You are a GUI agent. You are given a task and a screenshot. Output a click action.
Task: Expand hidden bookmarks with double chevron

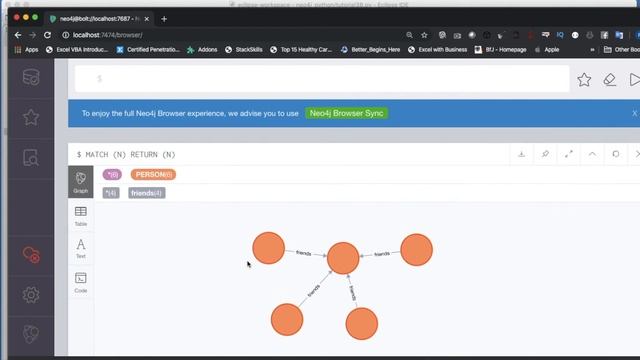coord(592,50)
